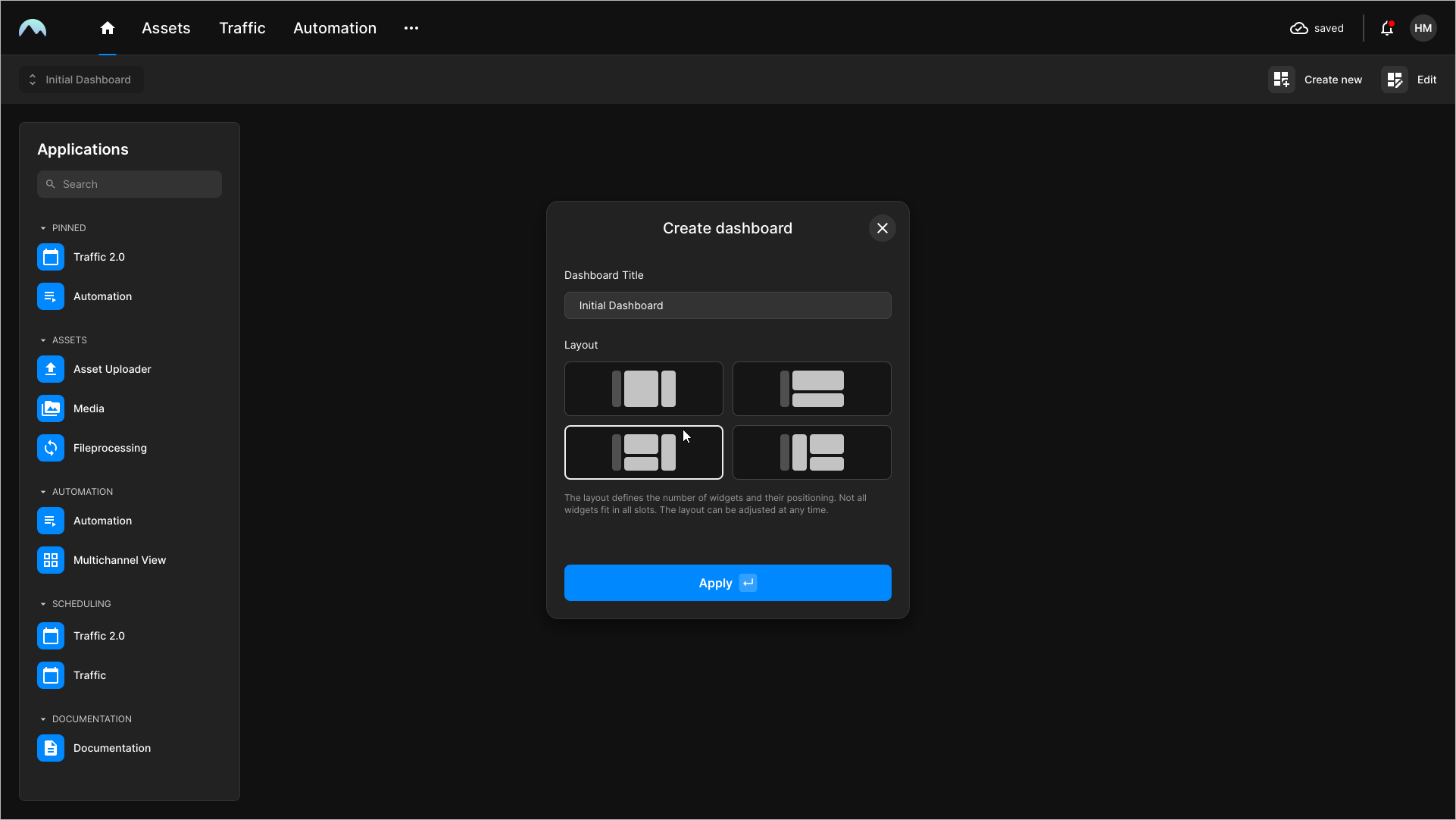Click the Create new button
This screenshot has width=1456, height=820.
(1317, 80)
